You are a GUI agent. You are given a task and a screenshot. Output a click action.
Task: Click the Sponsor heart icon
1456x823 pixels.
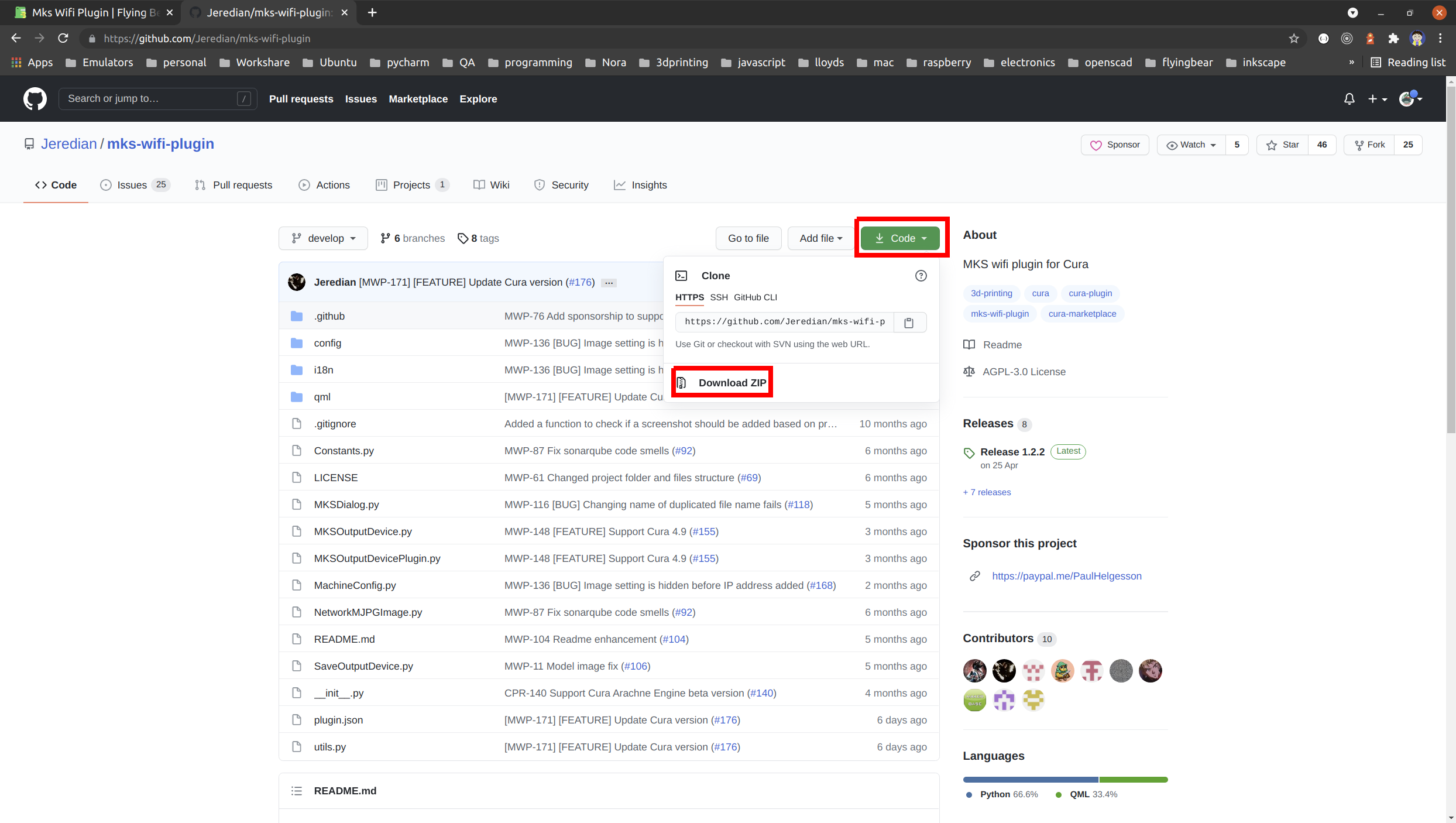tap(1096, 145)
